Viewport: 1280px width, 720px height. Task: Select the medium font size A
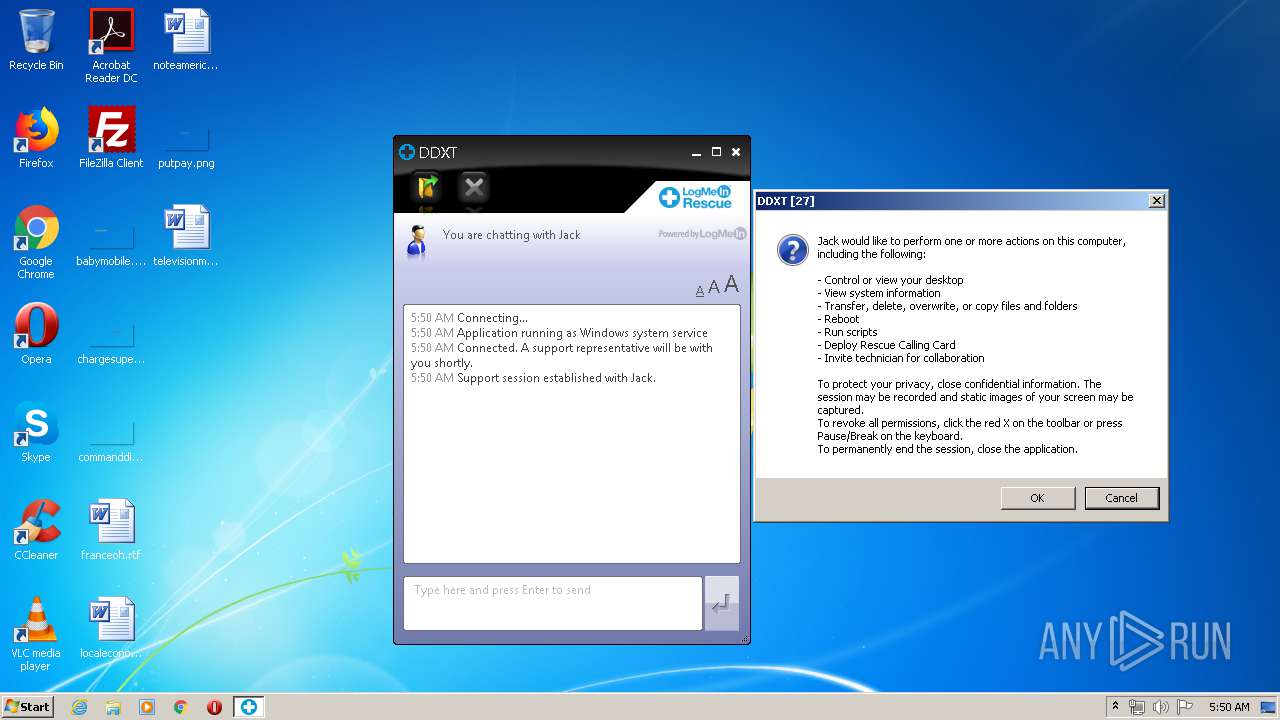click(x=714, y=288)
